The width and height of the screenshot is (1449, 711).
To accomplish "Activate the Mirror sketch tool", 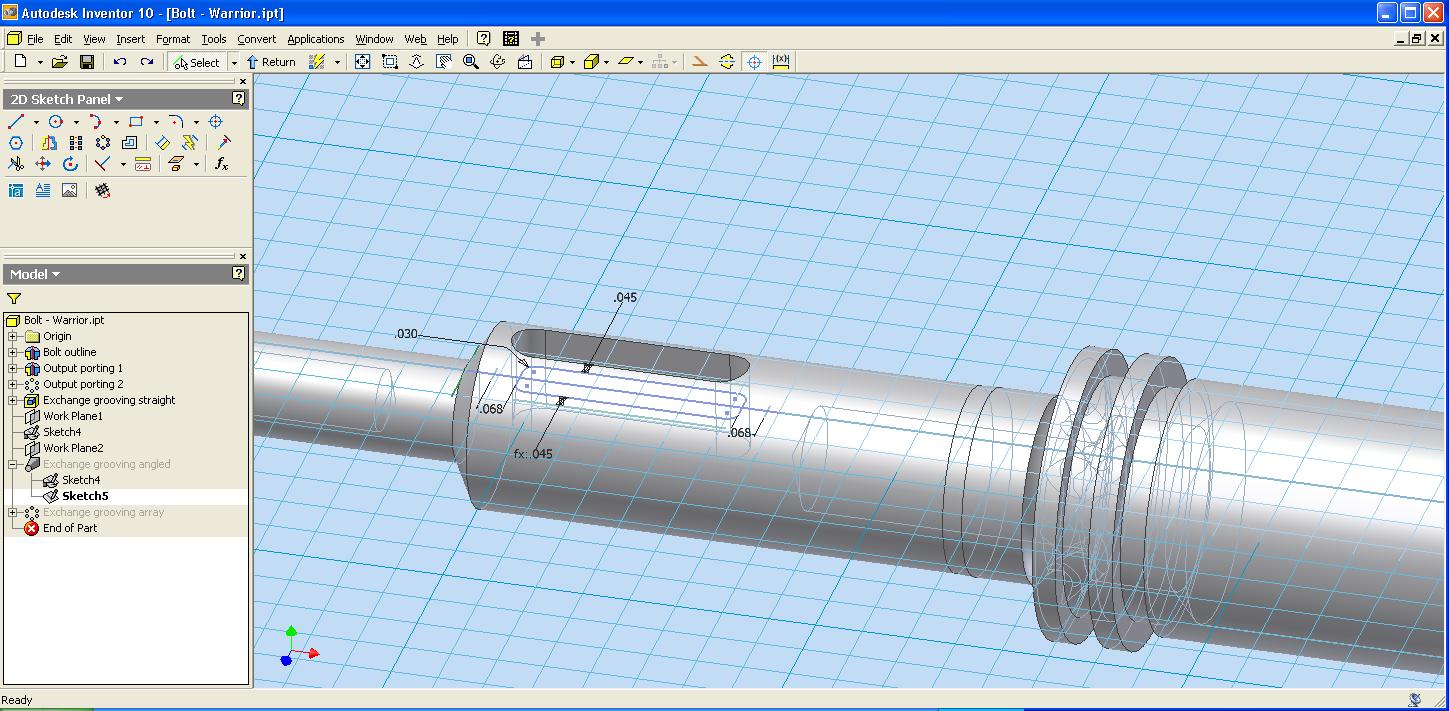I will (x=49, y=143).
